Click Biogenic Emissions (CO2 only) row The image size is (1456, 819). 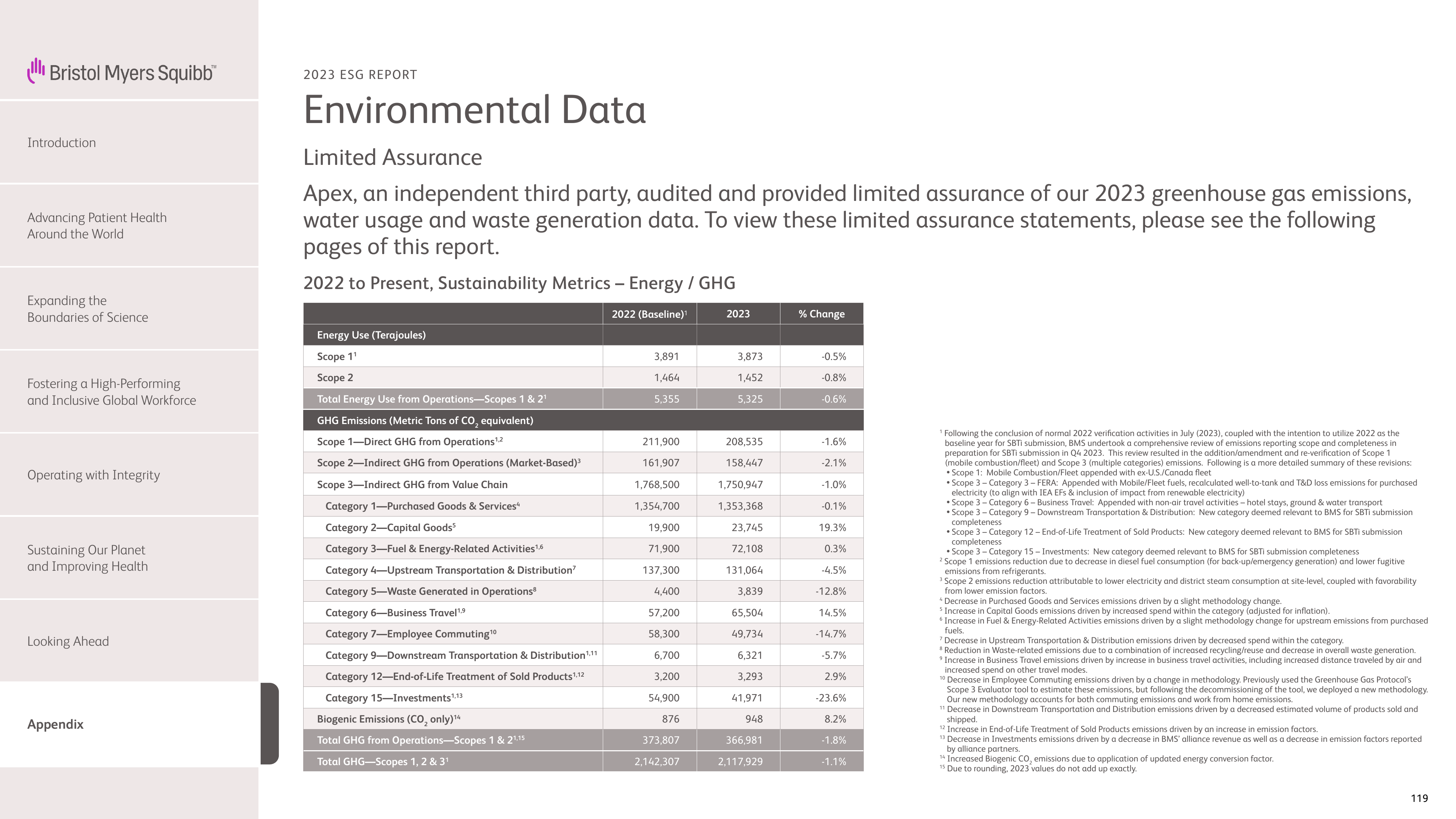(583, 719)
